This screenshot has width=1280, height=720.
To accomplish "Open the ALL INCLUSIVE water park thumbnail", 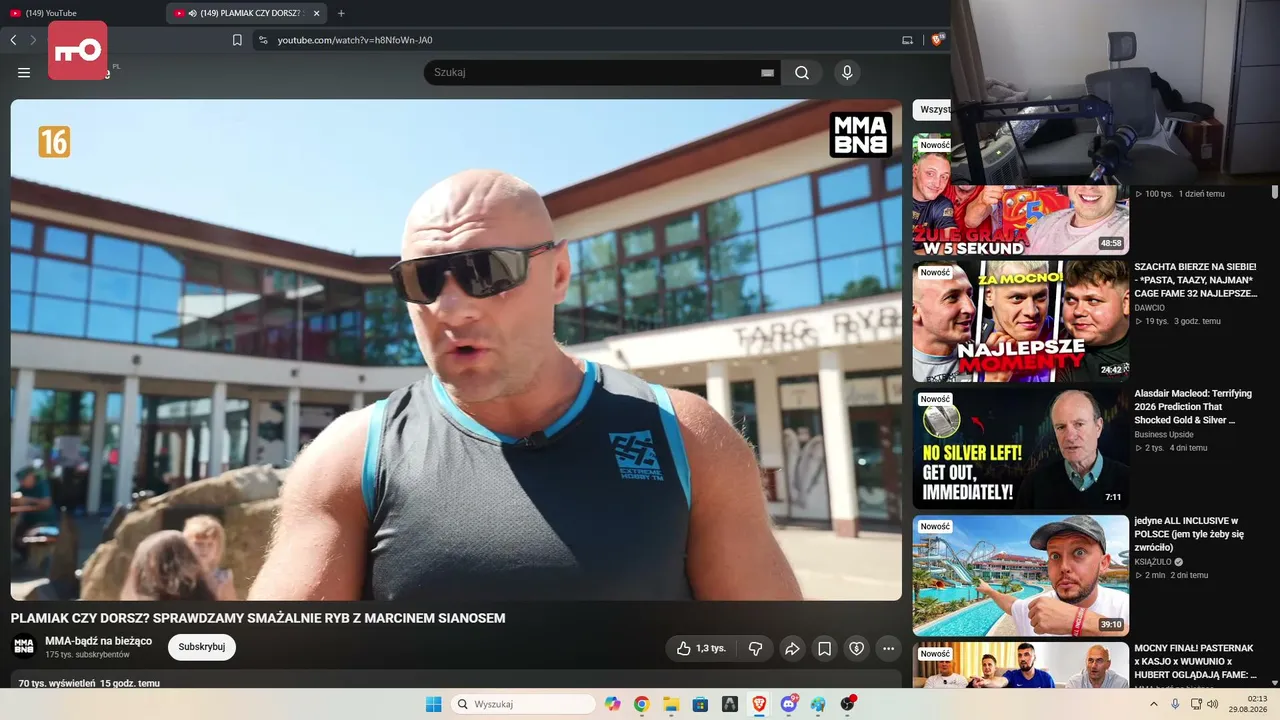I will point(1021,575).
